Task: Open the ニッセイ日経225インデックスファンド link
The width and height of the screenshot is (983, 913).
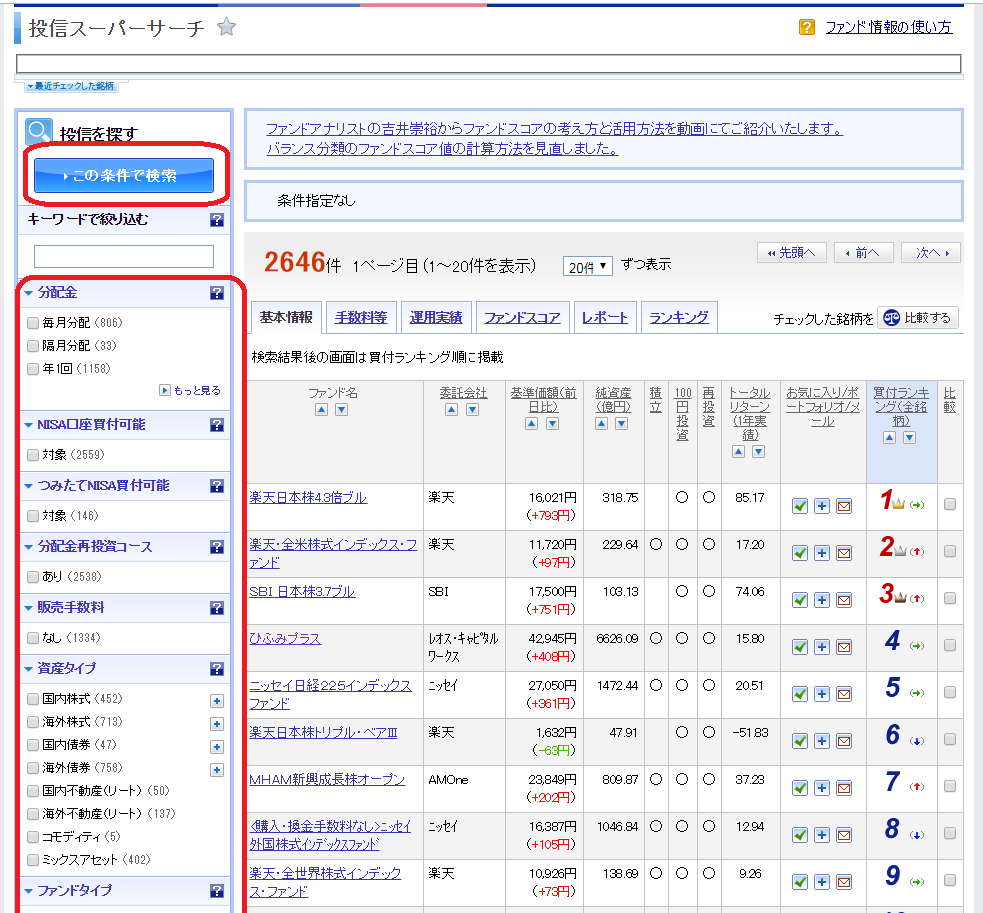Action: coord(330,694)
